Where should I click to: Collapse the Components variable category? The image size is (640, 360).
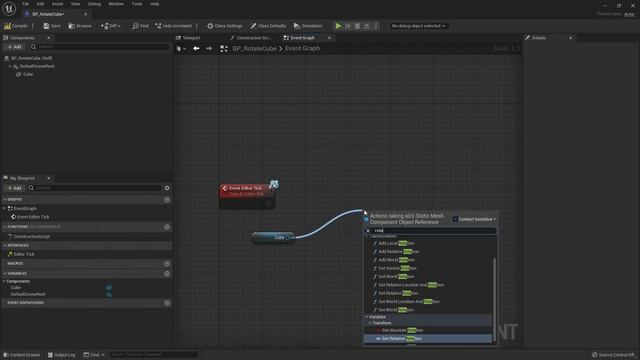tap(4, 281)
